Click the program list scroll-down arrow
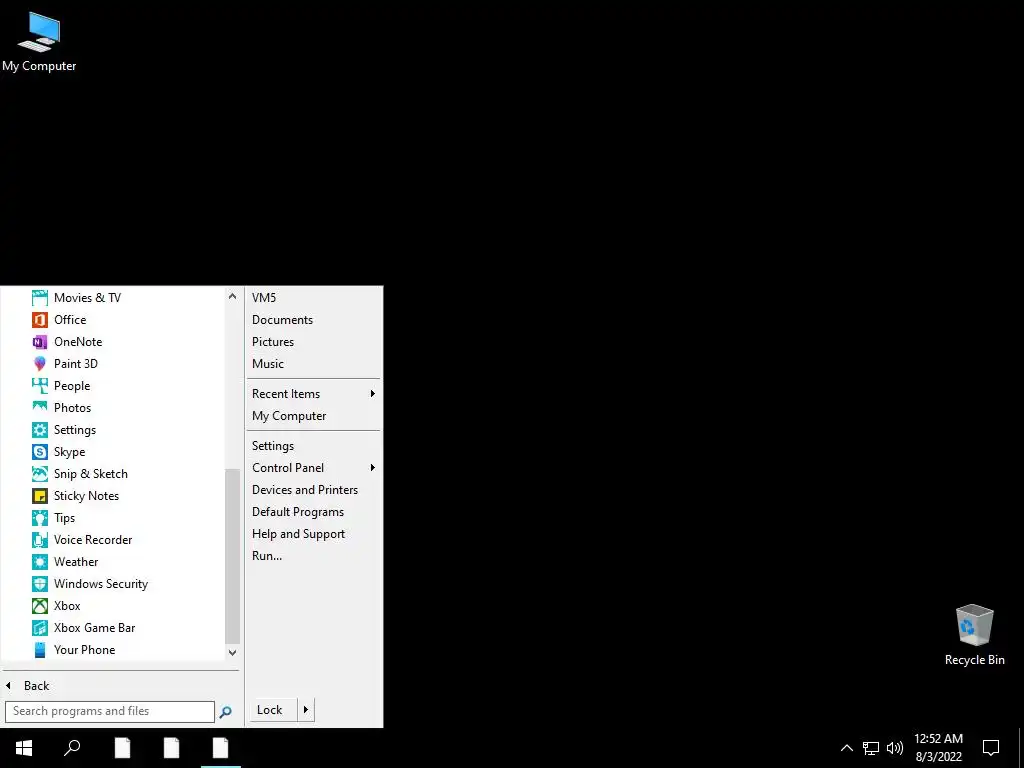Viewport: 1024px width, 768px height. pyautogui.click(x=232, y=652)
